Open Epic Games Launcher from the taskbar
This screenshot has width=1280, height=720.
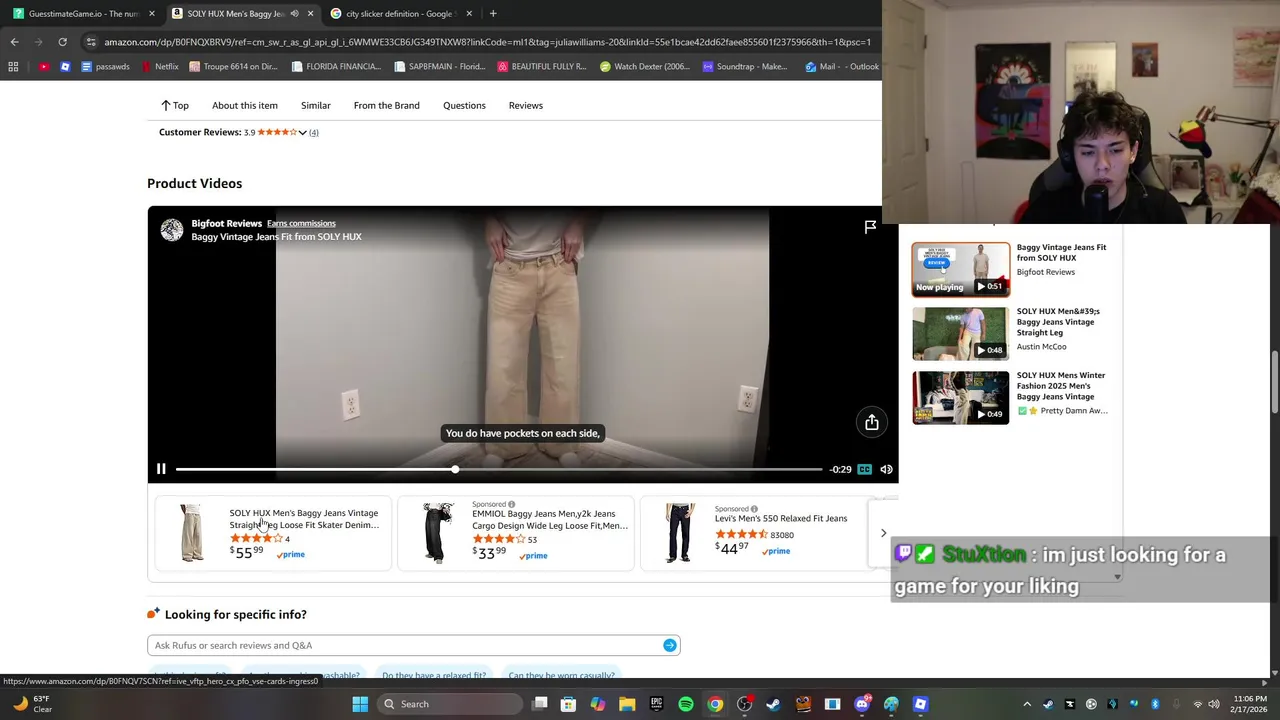click(x=657, y=704)
